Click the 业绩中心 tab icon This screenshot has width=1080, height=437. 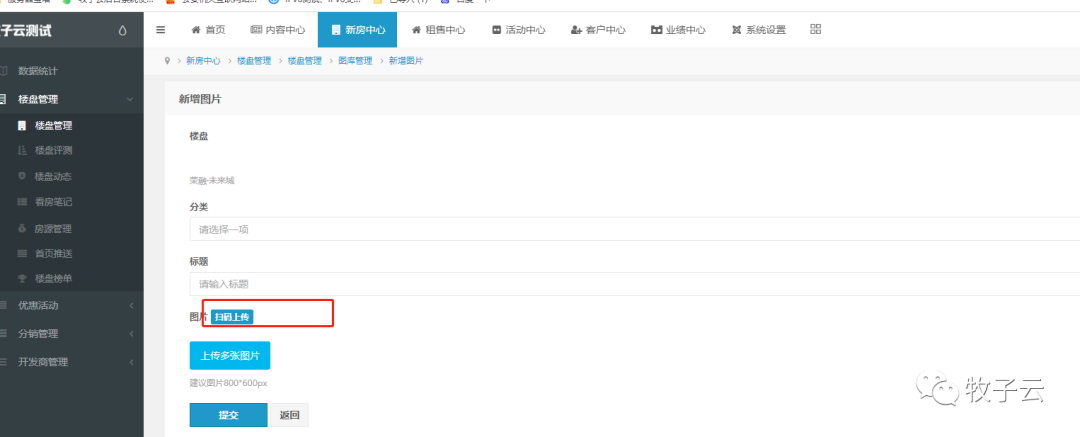[656, 30]
